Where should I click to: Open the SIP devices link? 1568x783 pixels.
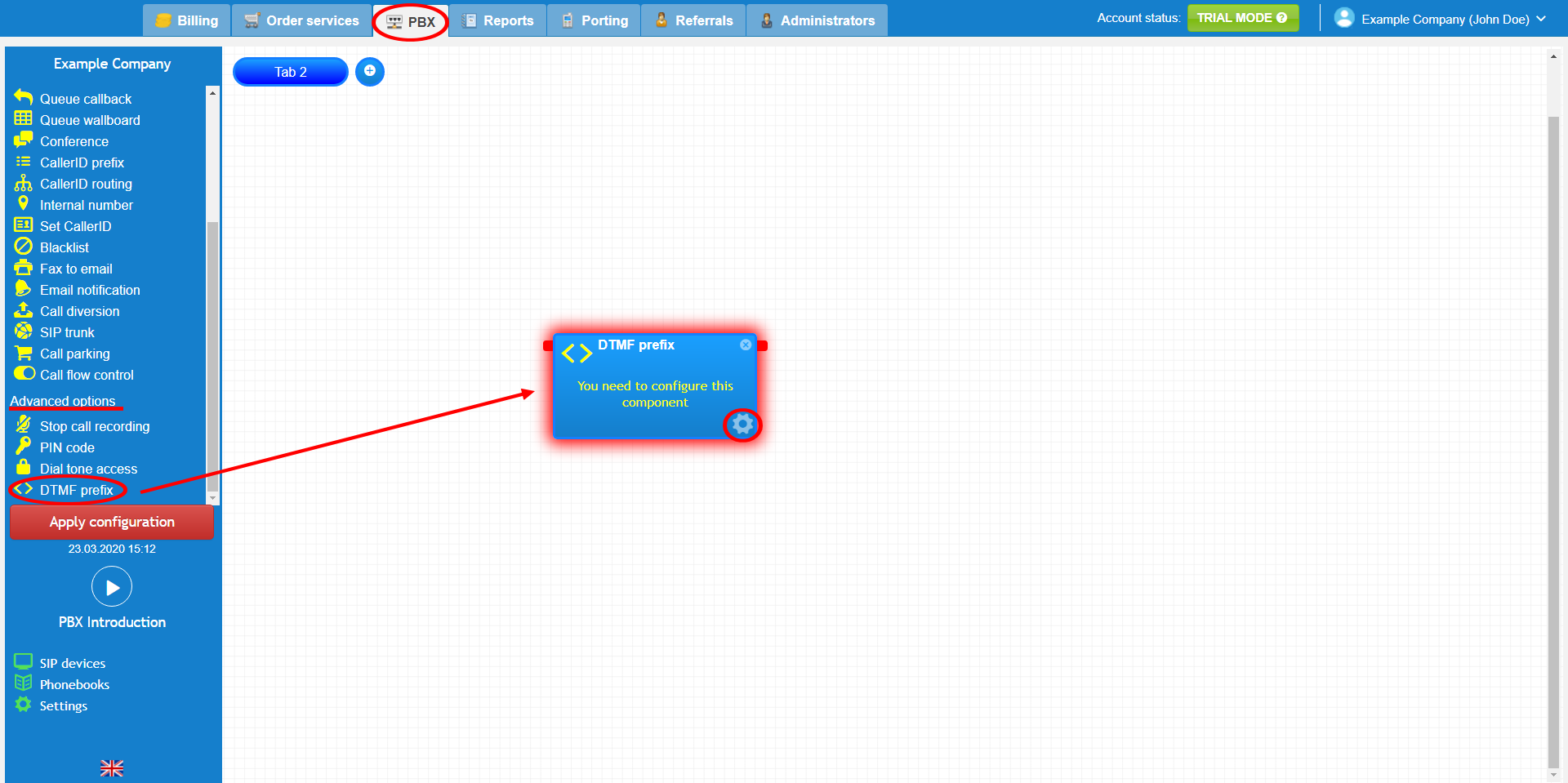click(73, 663)
